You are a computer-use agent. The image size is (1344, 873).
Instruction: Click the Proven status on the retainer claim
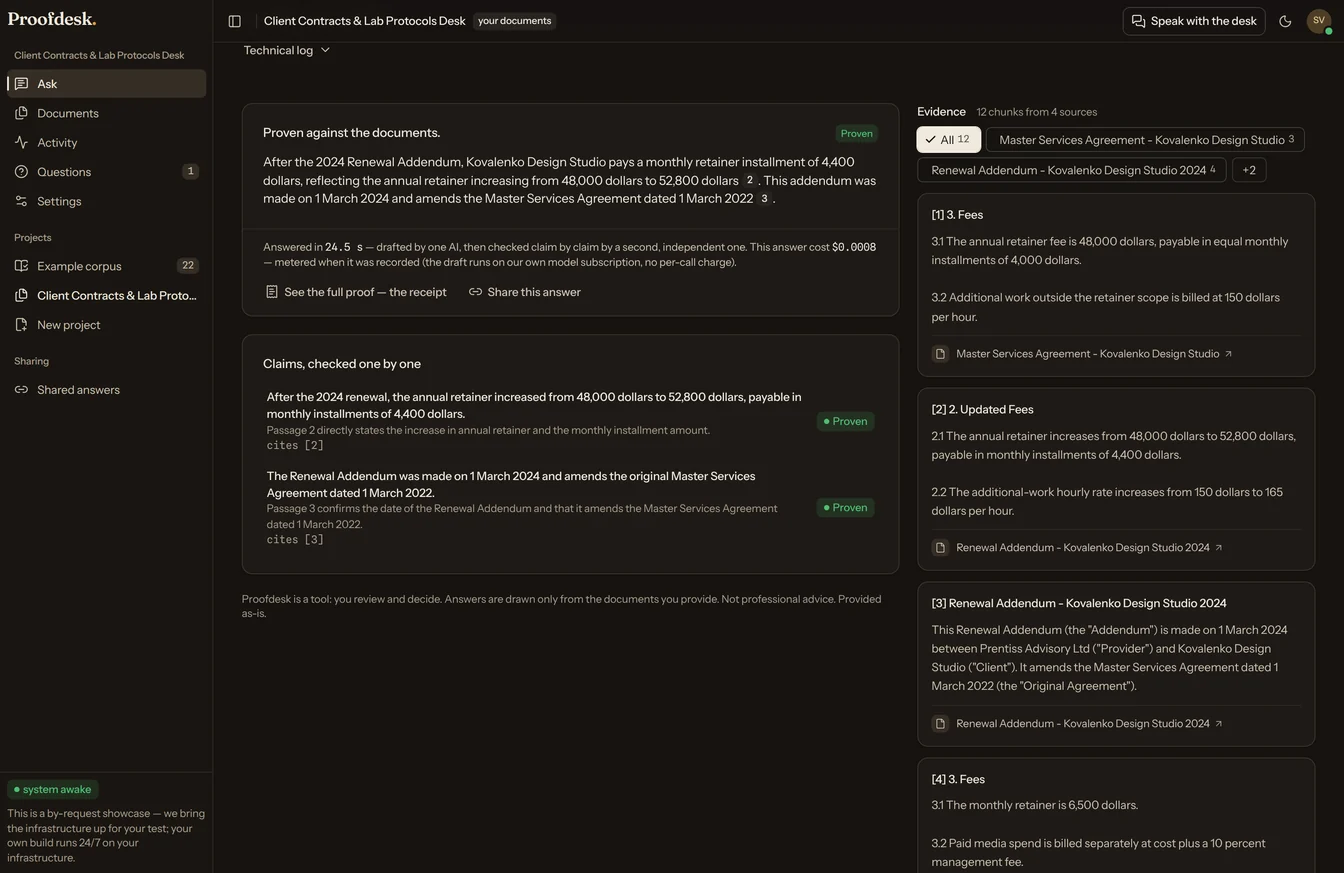click(x=845, y=422)
